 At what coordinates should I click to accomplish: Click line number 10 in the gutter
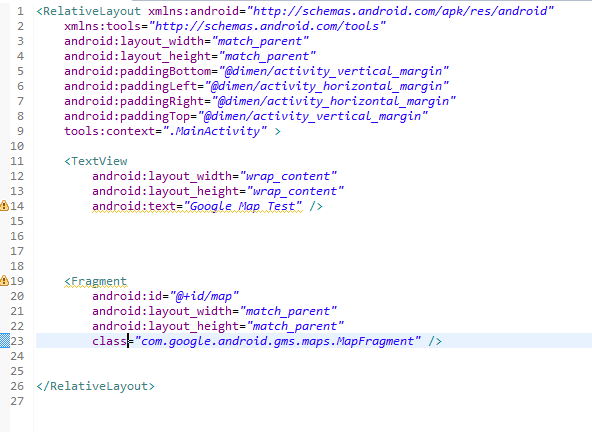17,146
